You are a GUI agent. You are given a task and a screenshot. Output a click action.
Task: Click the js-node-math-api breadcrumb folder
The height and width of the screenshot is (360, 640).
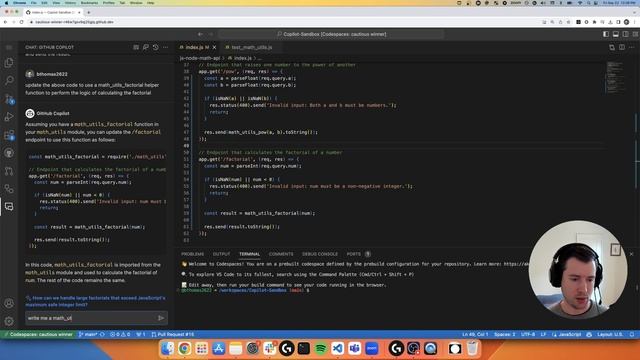click(200, 58)
